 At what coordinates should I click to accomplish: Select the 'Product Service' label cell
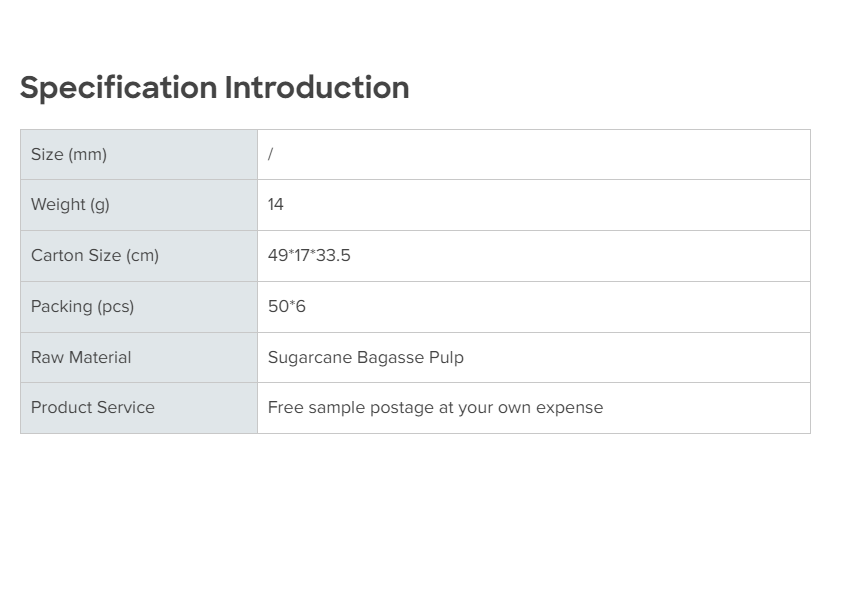[138, 408]
